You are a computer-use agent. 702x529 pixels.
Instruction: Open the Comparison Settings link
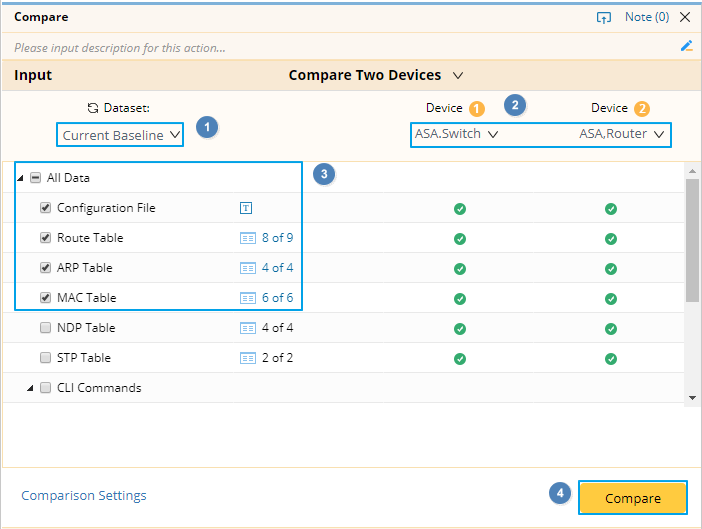pyautogui.click(x=84, y=496)
